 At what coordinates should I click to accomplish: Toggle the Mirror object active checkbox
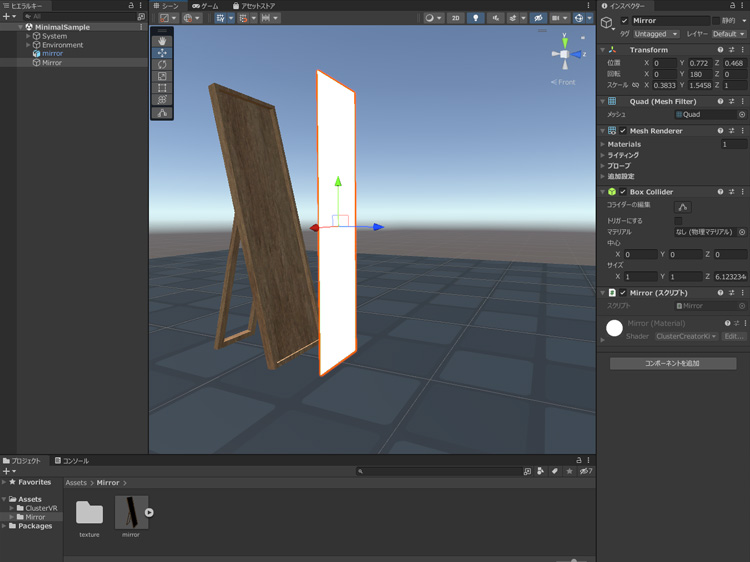[625, 21]
